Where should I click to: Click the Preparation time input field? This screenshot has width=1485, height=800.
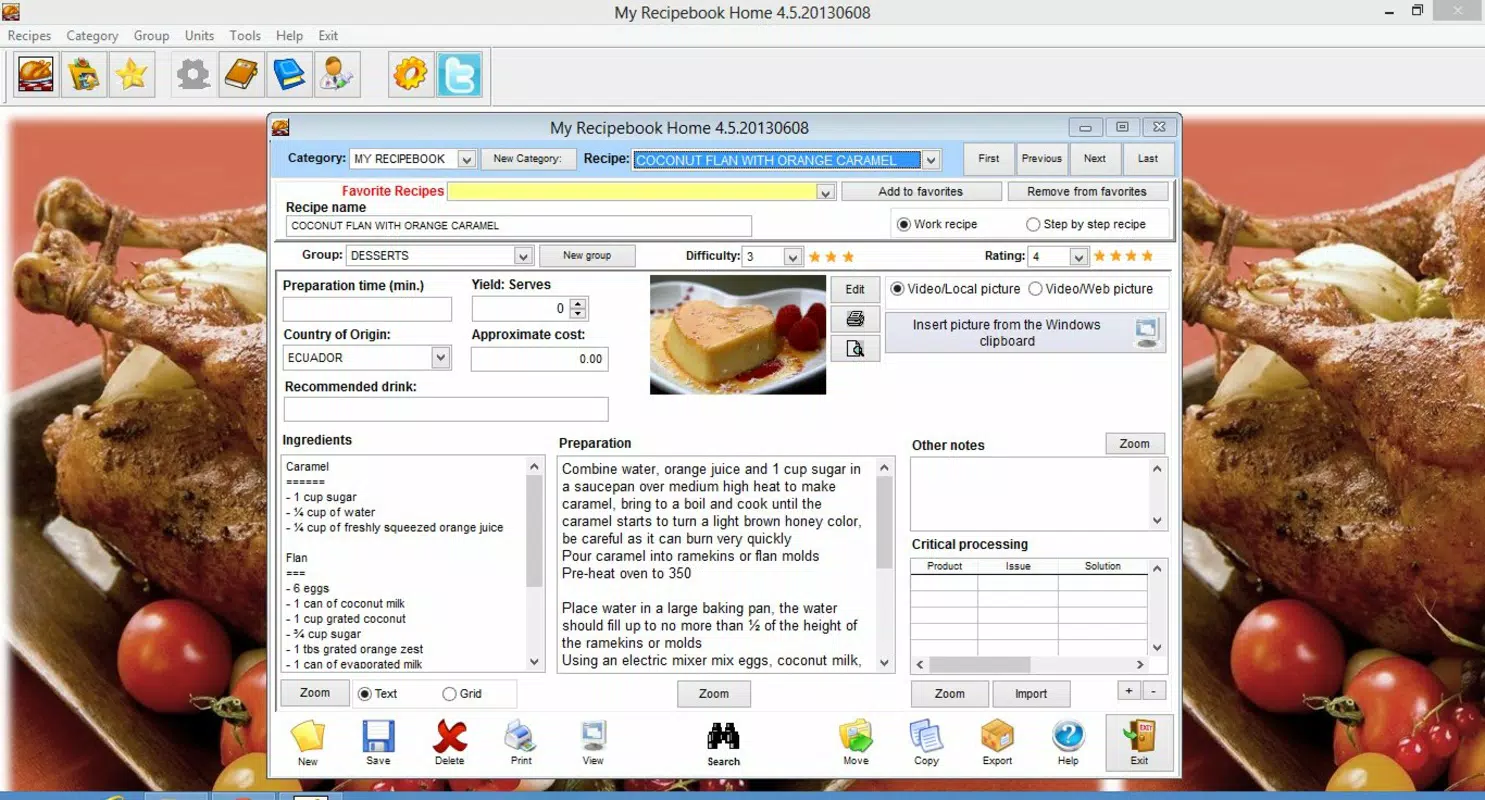click(367, 309)
